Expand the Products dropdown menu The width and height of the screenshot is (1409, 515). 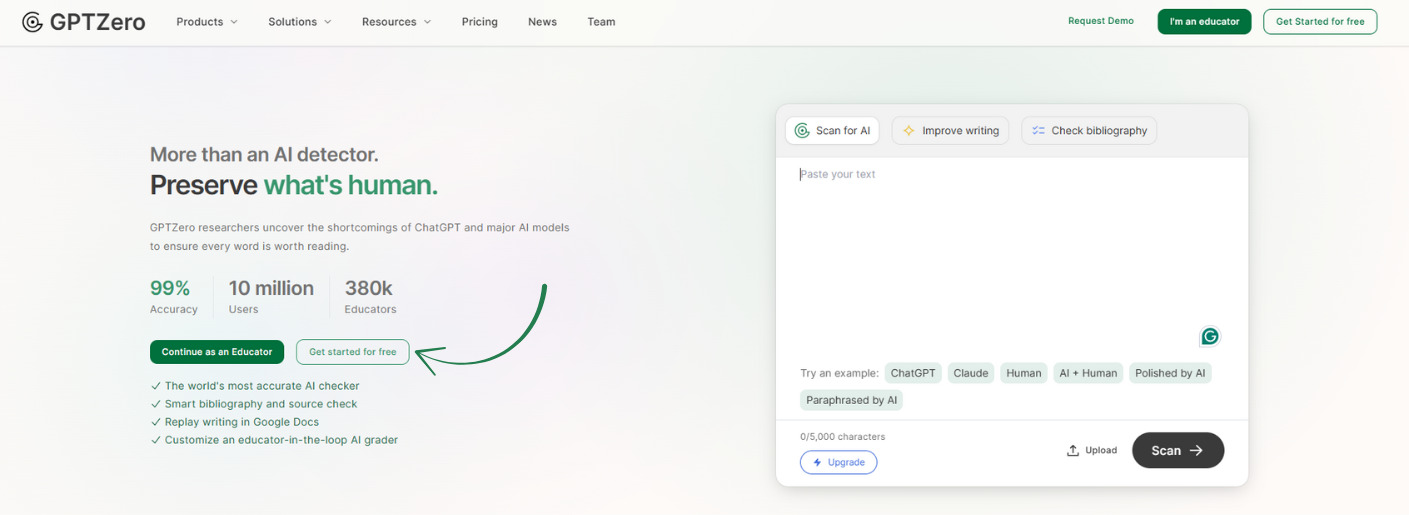point(207,22)
